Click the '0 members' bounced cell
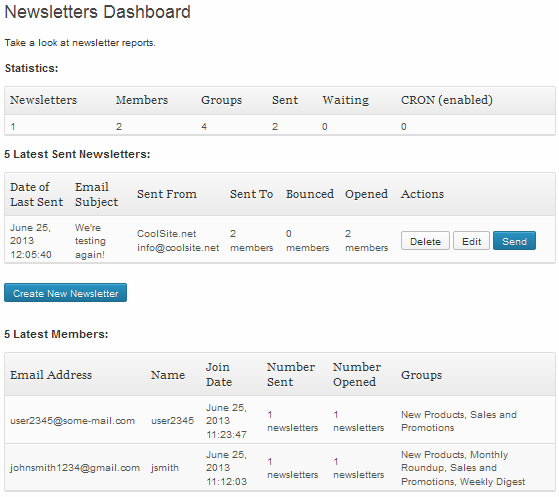The height and width of the screenshot is (497, 559). tap(307, 241)
